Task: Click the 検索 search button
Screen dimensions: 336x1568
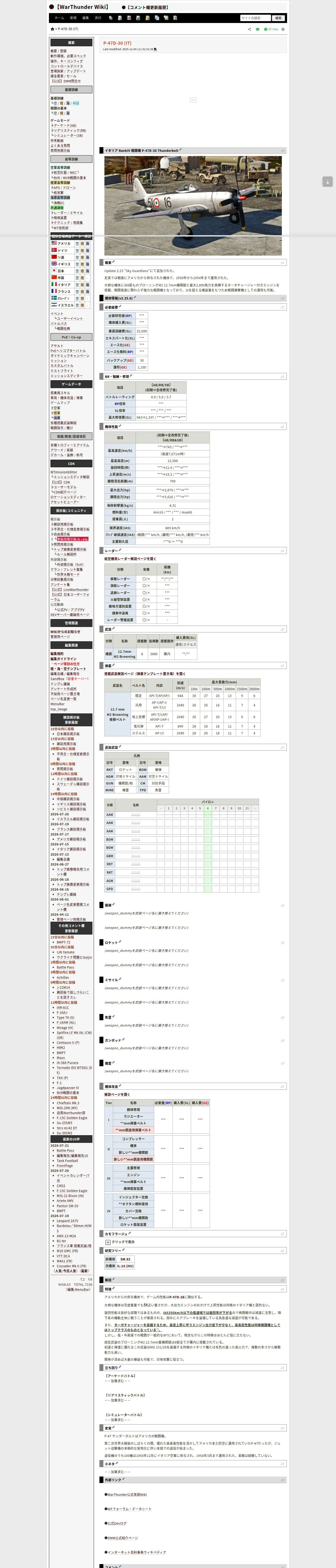Action: coord(278,18)
